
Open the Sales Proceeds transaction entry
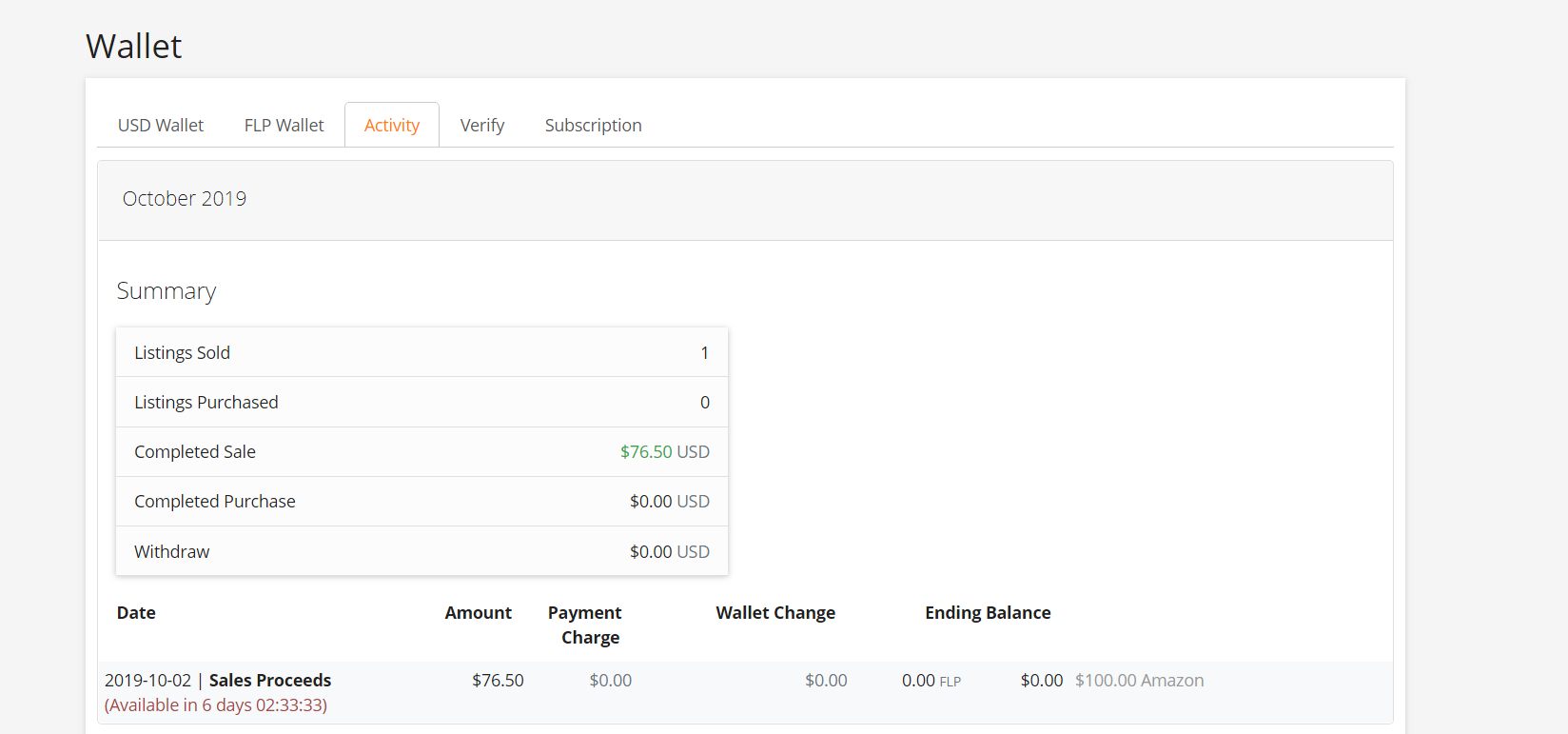(270, 681)
